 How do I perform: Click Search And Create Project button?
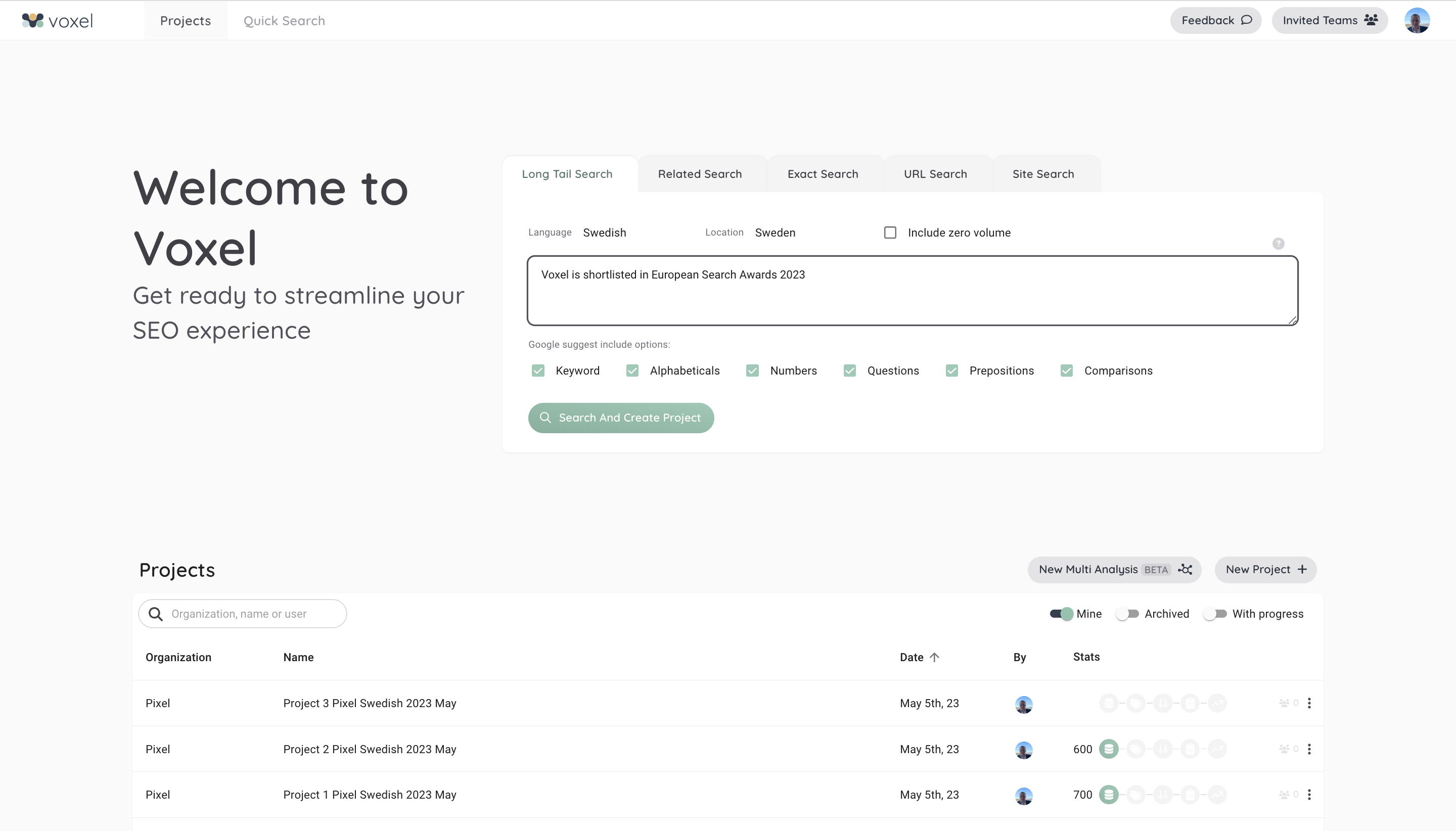tap(620, 418)
